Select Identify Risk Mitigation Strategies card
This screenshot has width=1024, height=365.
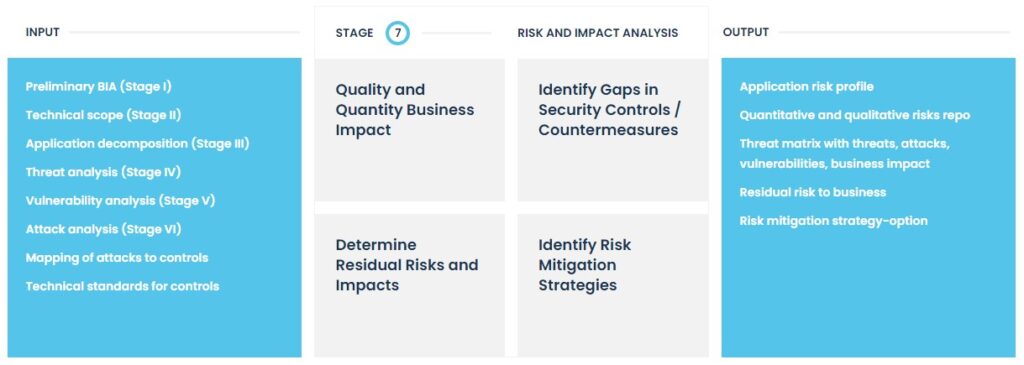coord(613,285)
